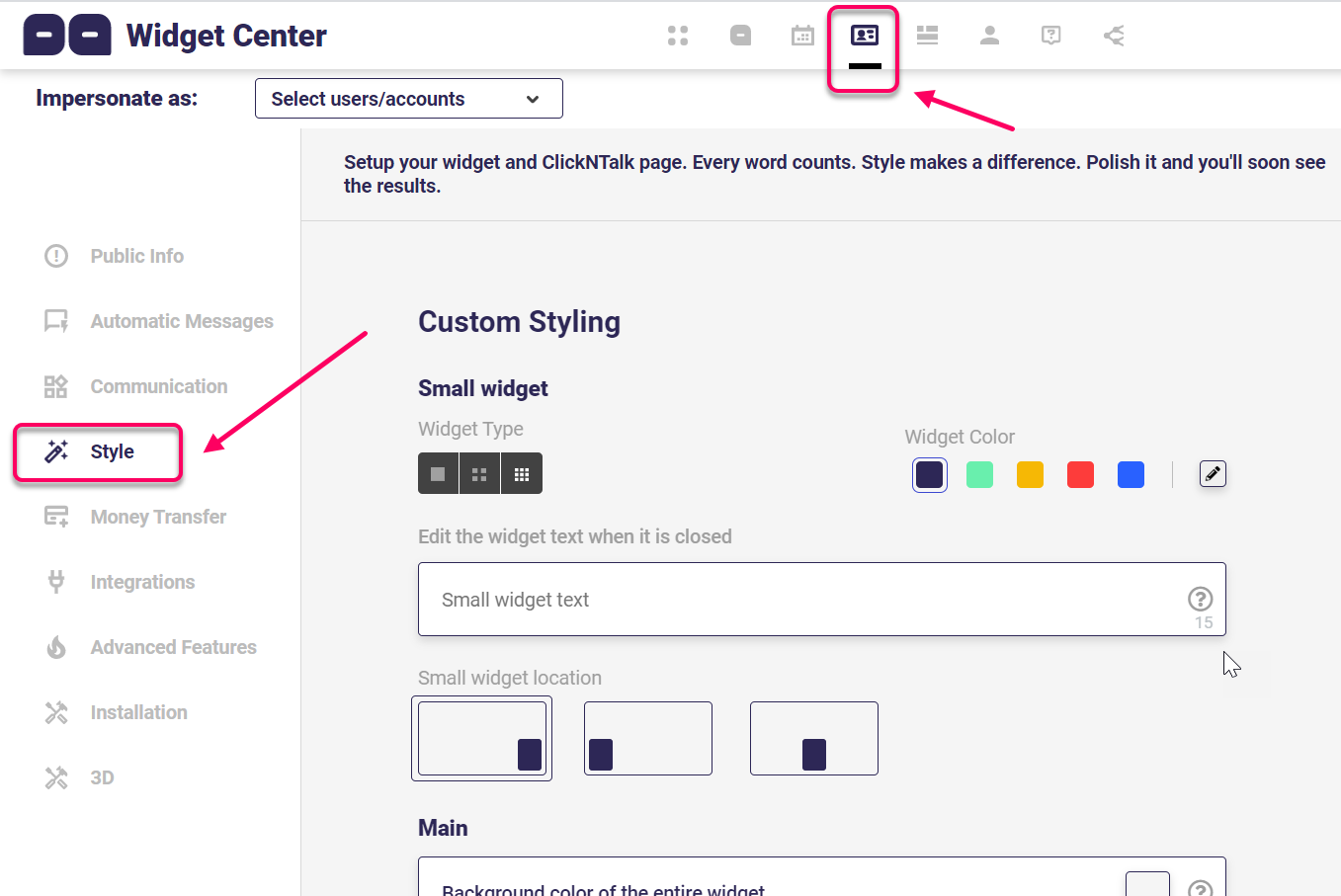Select single-square widget type

coord(438,474)
